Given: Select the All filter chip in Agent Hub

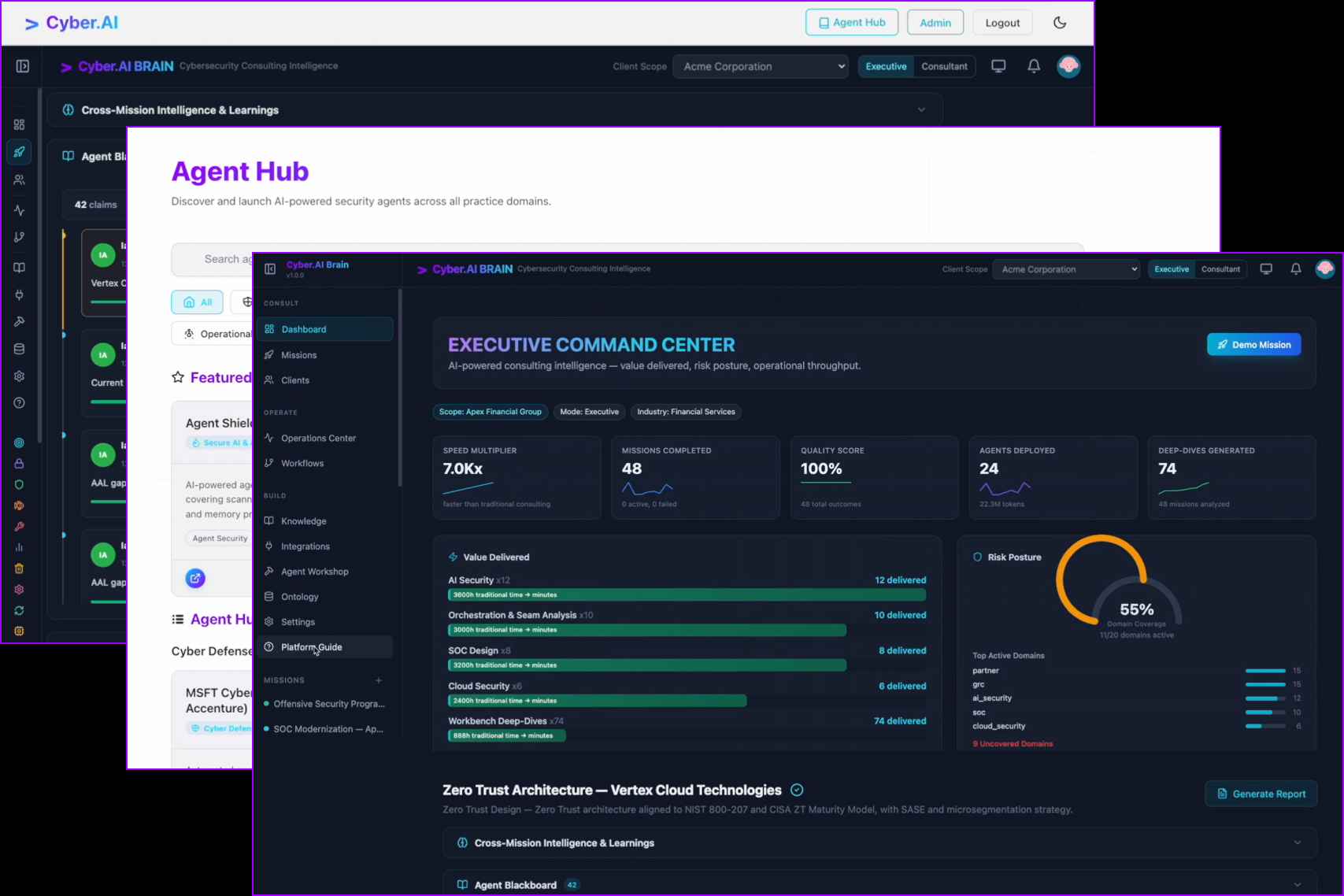Looking at the screenshot, I should click(198, 302).
